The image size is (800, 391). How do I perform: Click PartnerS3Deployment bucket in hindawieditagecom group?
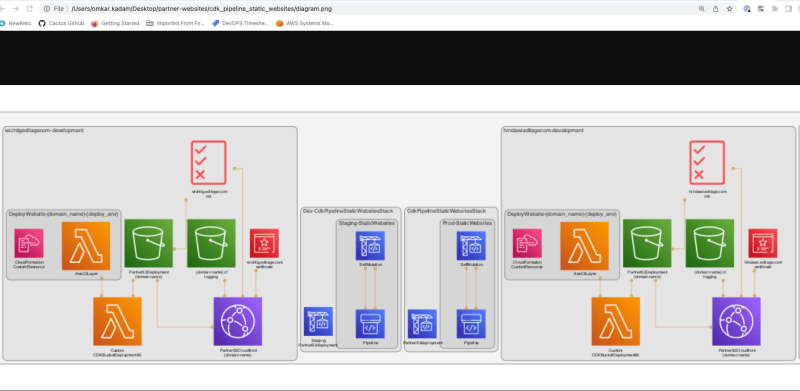pyautogui.click(x=647, y=243)
